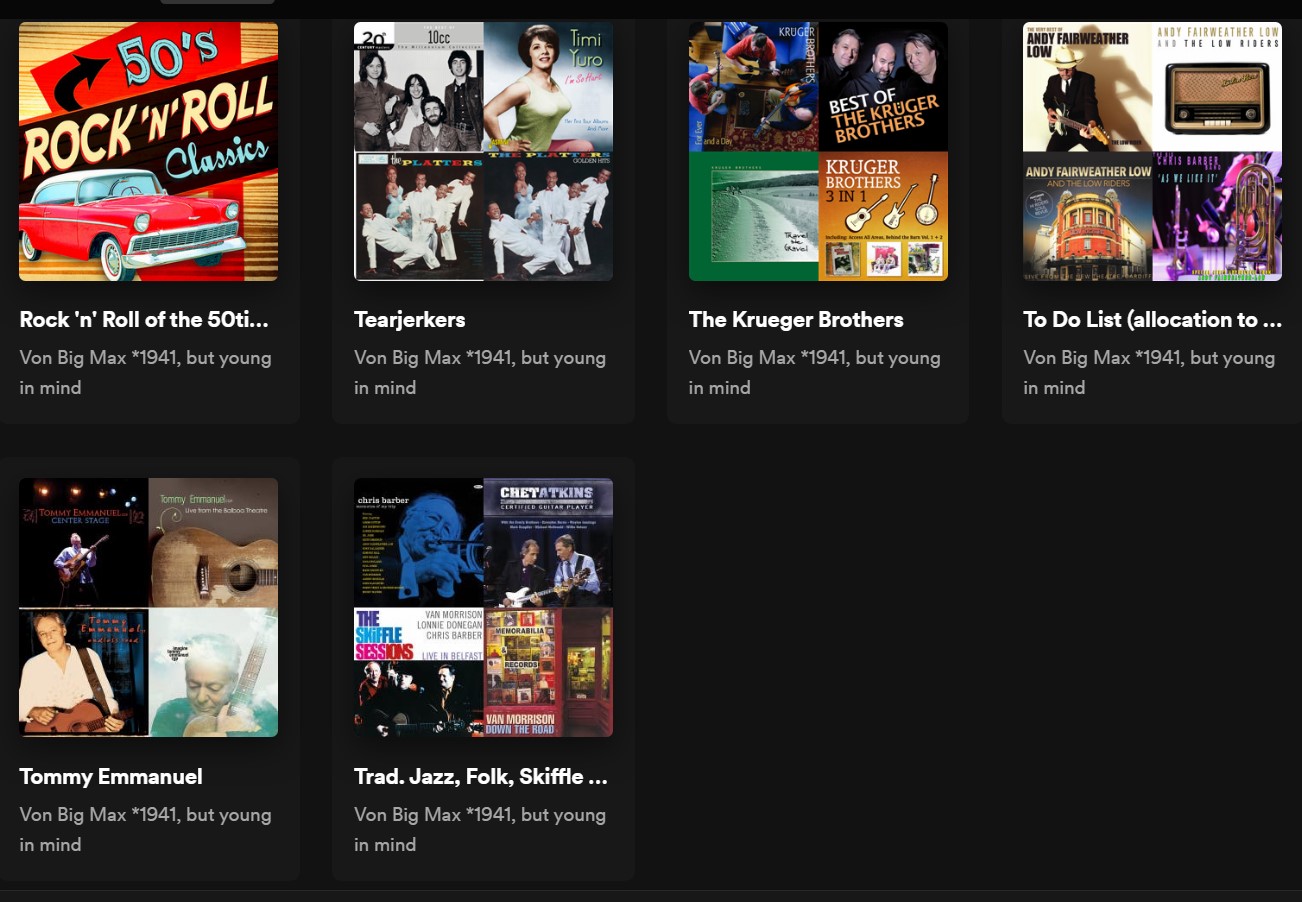This screenshot has width=1302, height=902.
Task: Select The Skiffle Sessions album tile
Action: tap(418, 672)
